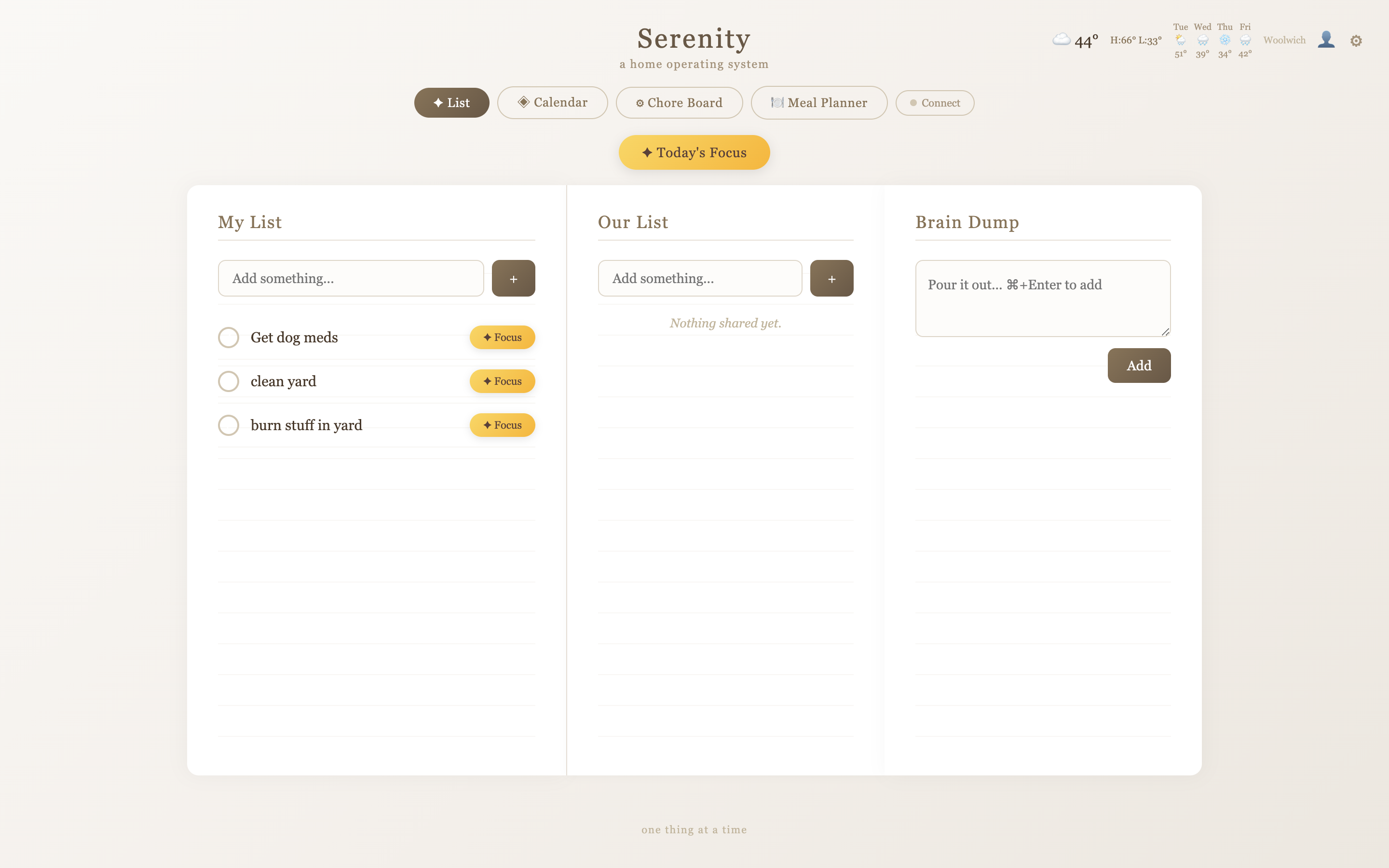
Task: Mark clean yard as complete
Action: (x=229, y=381)
